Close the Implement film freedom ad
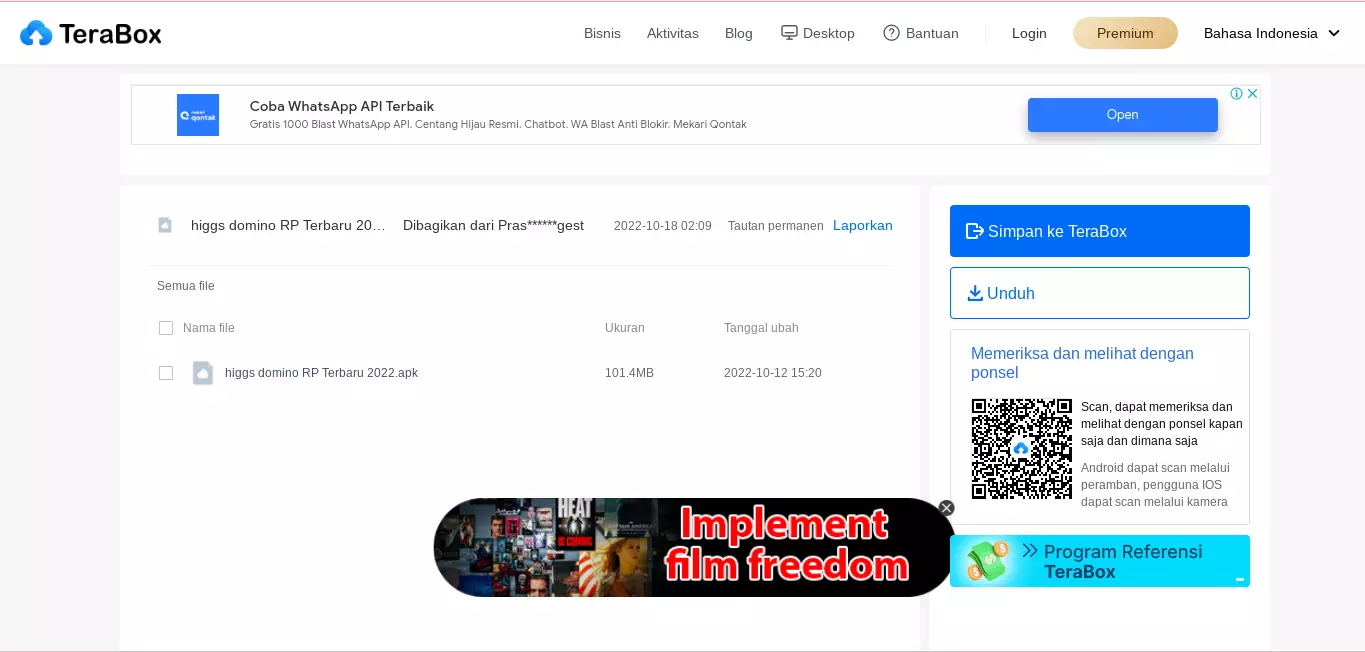Viewport: 1365px width, 652px height. click(x=946, y=508)
